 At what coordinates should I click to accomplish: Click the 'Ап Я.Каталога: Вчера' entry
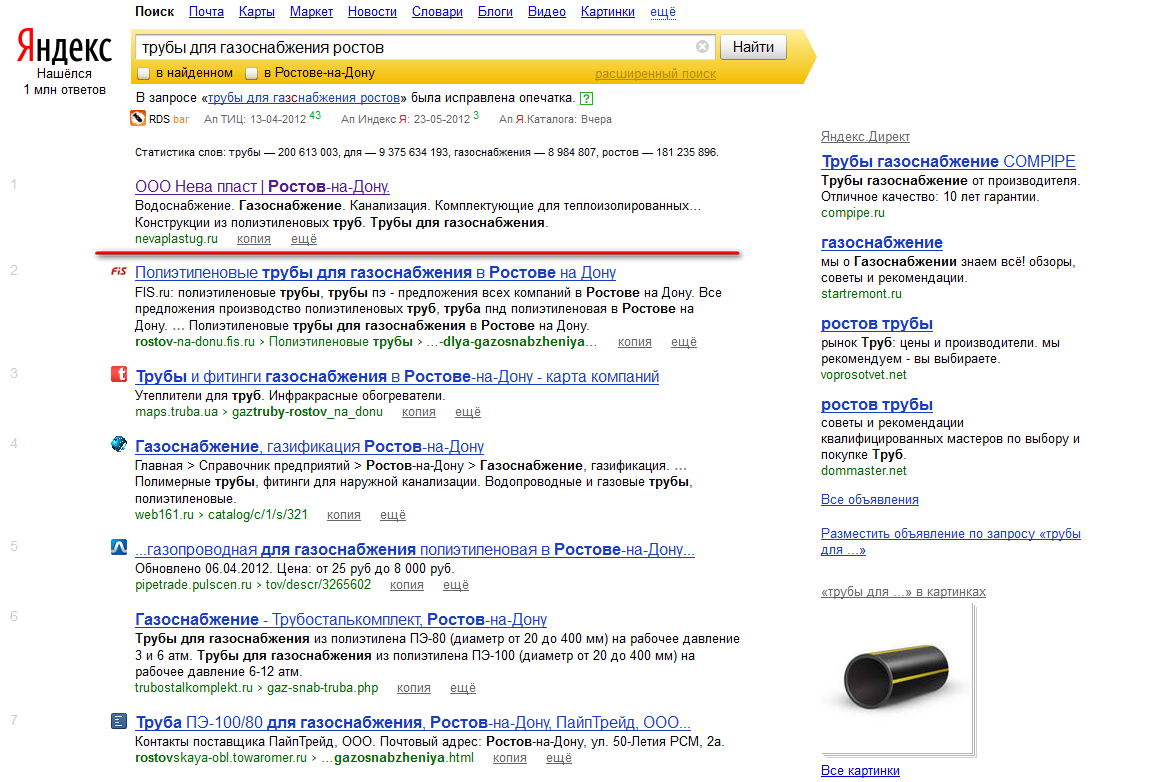[555, 120]
